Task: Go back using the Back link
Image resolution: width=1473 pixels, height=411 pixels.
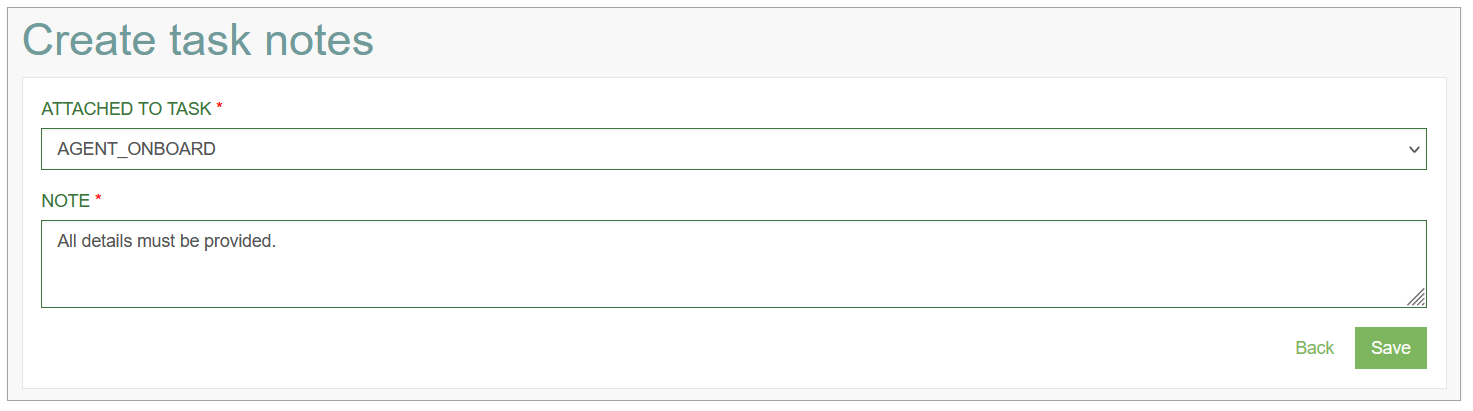Action: coord(1314,348)
